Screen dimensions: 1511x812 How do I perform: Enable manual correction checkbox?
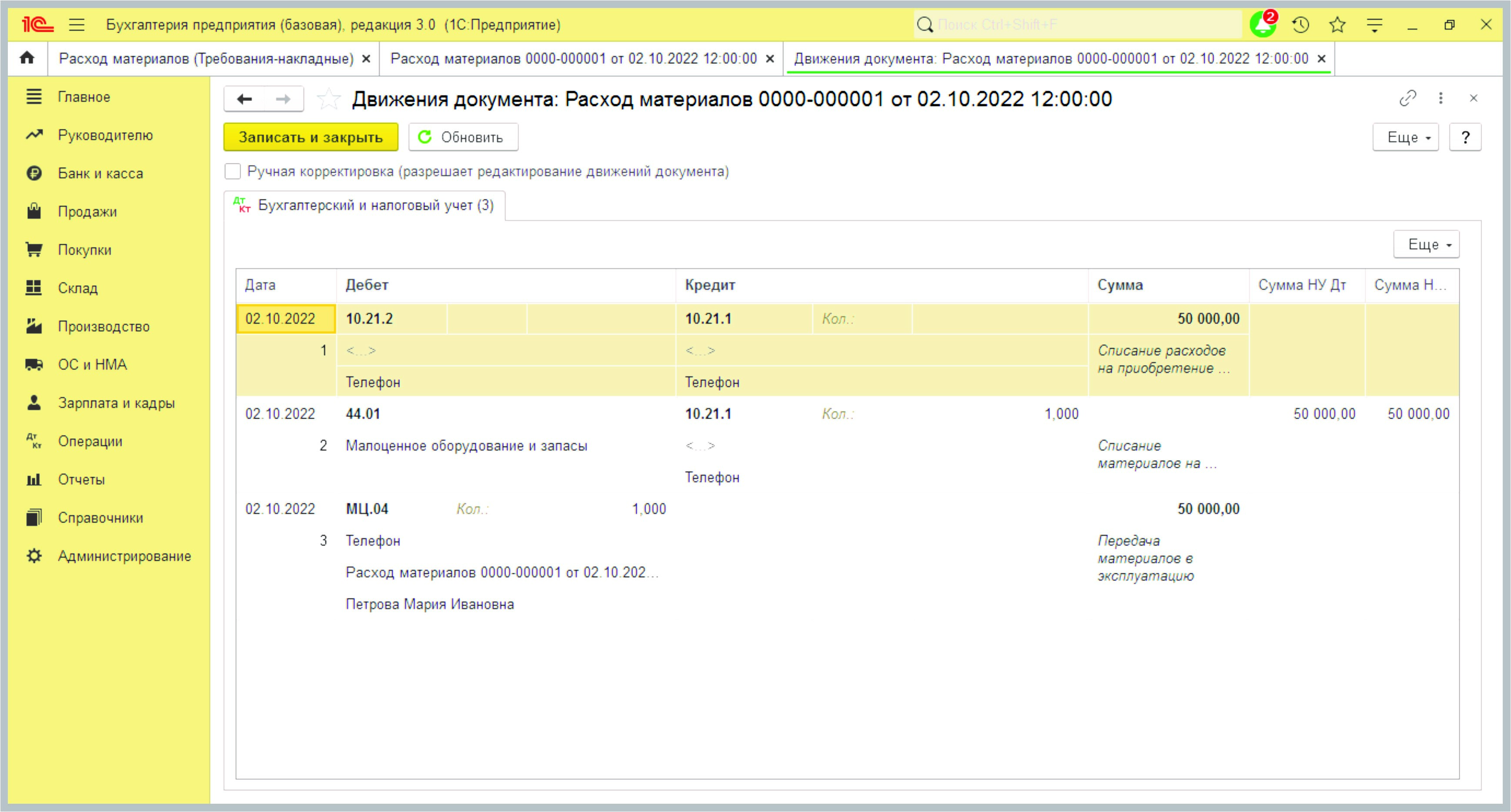[233, 171]
